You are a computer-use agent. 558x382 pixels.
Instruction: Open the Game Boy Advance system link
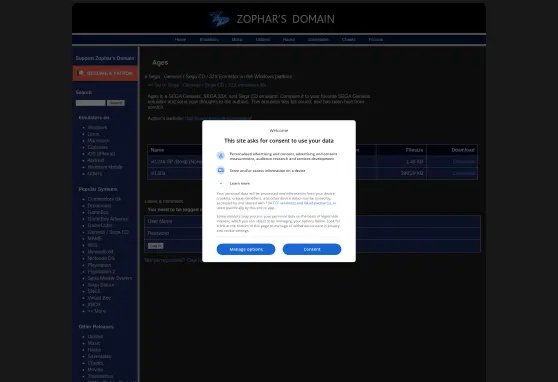108,219
